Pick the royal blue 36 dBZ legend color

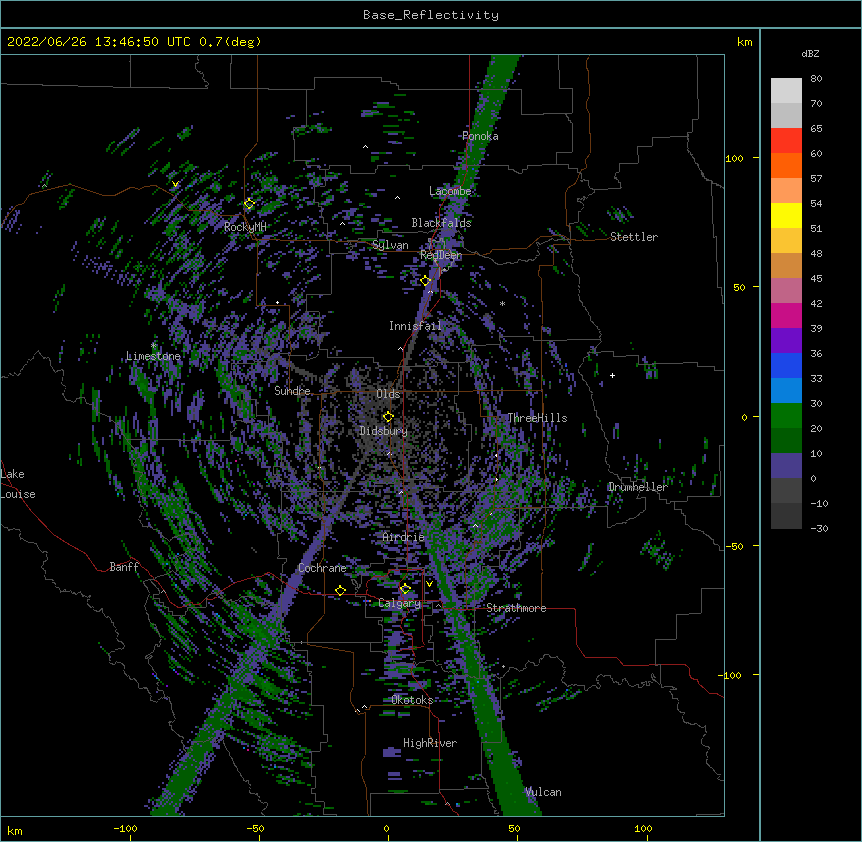(786, 365)
